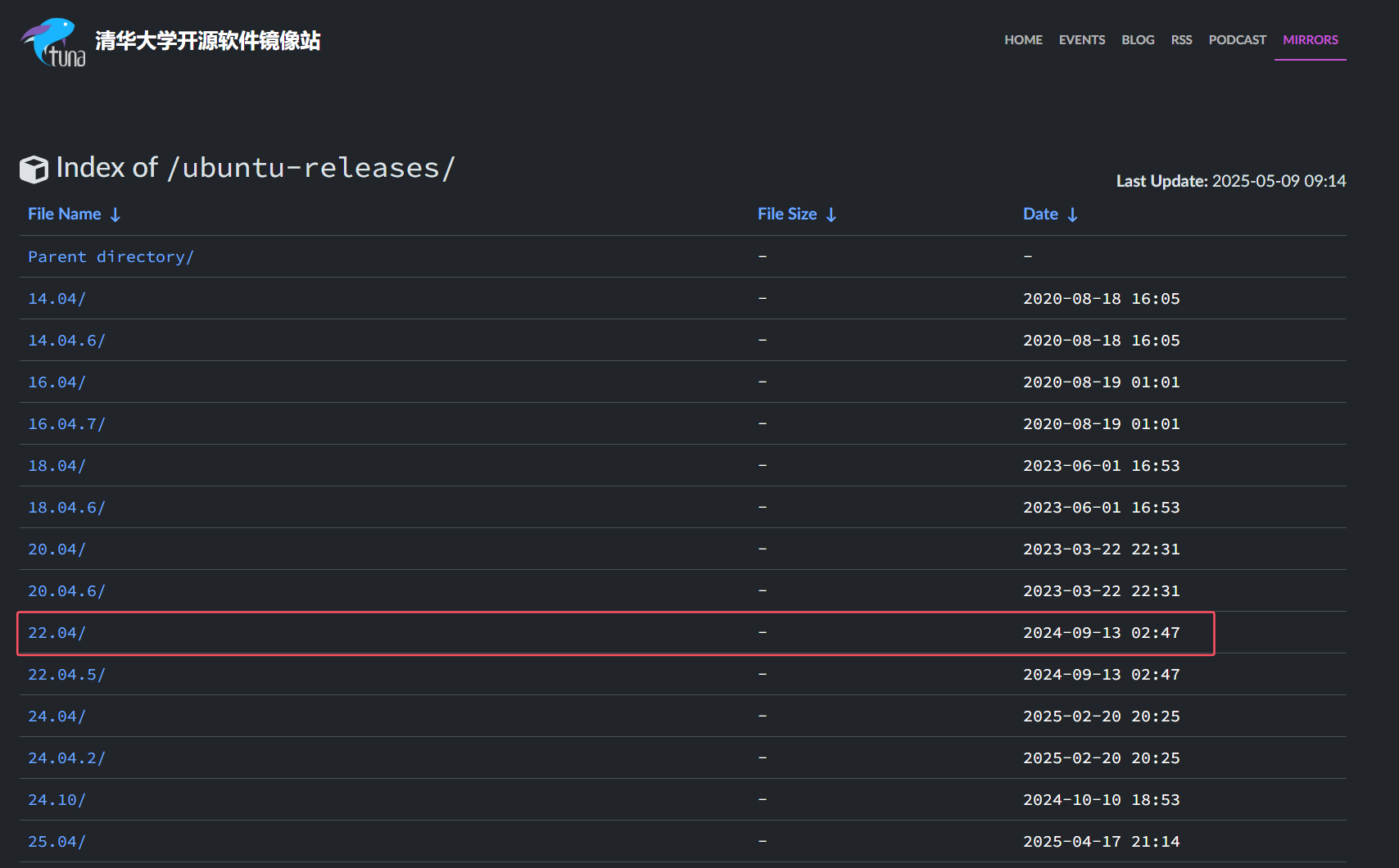Open the Parent directory link
1399x868 pixels.
tap(111, 256)
